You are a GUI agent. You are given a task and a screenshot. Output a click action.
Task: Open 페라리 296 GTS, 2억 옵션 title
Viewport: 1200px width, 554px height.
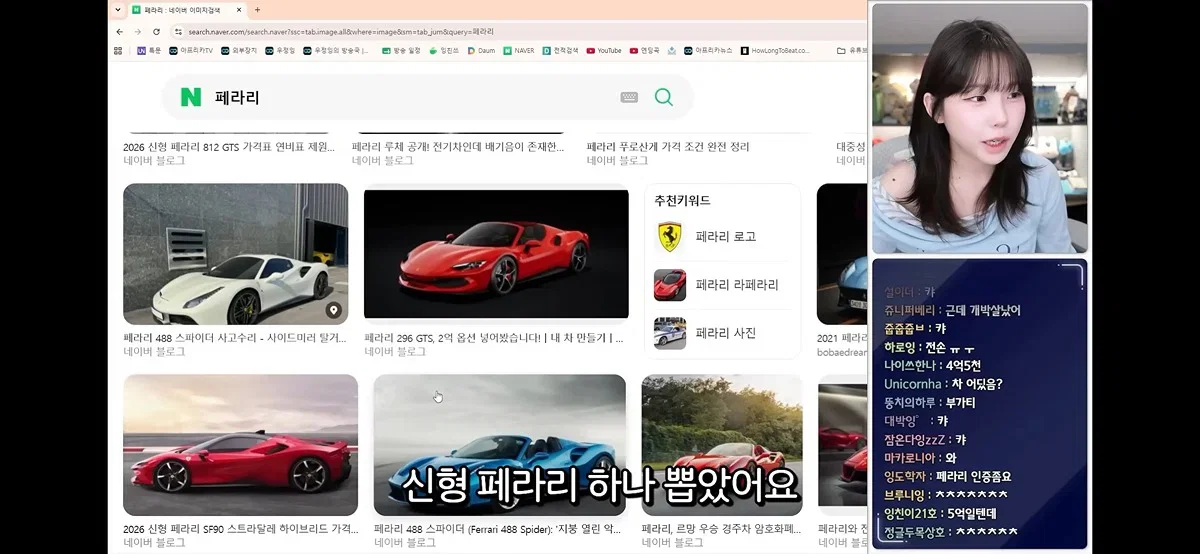[495, 338]
